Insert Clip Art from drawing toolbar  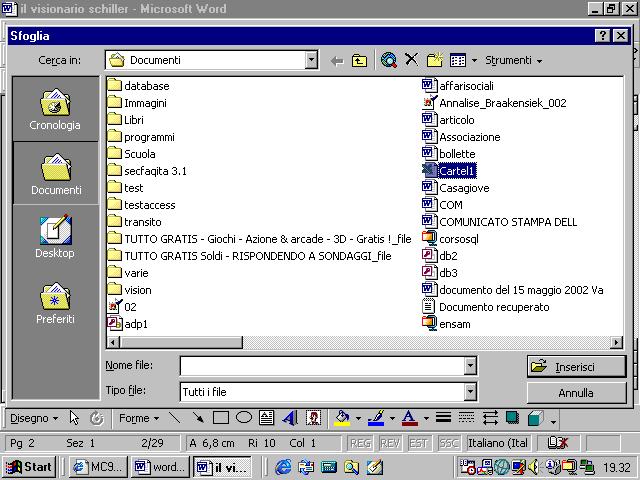313,418
